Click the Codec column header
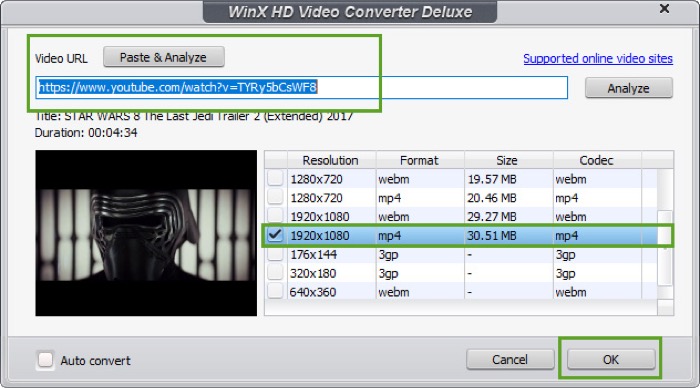The image size is (700, 388). pyautogui.click(x=597, y=160)
